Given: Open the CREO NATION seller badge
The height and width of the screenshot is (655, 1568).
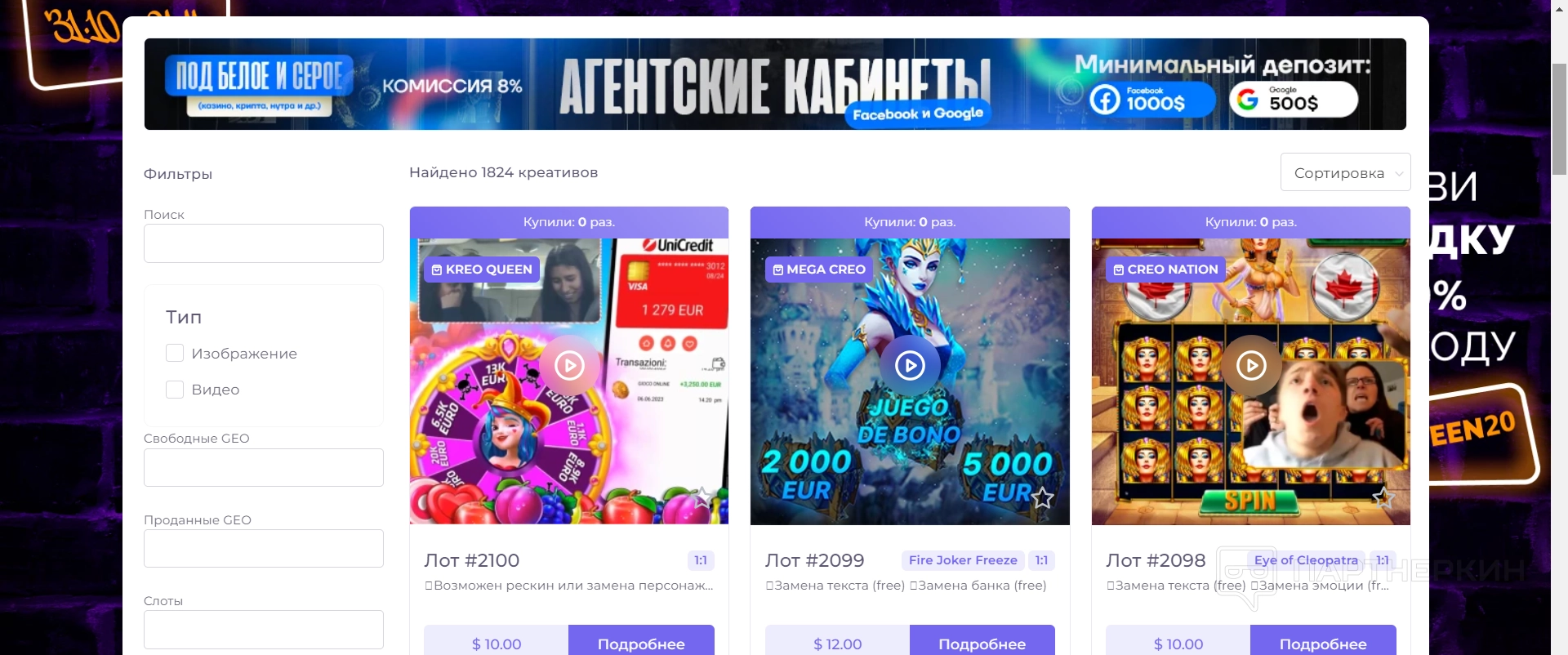Looking at the screenshot, I should [1165, 270].
